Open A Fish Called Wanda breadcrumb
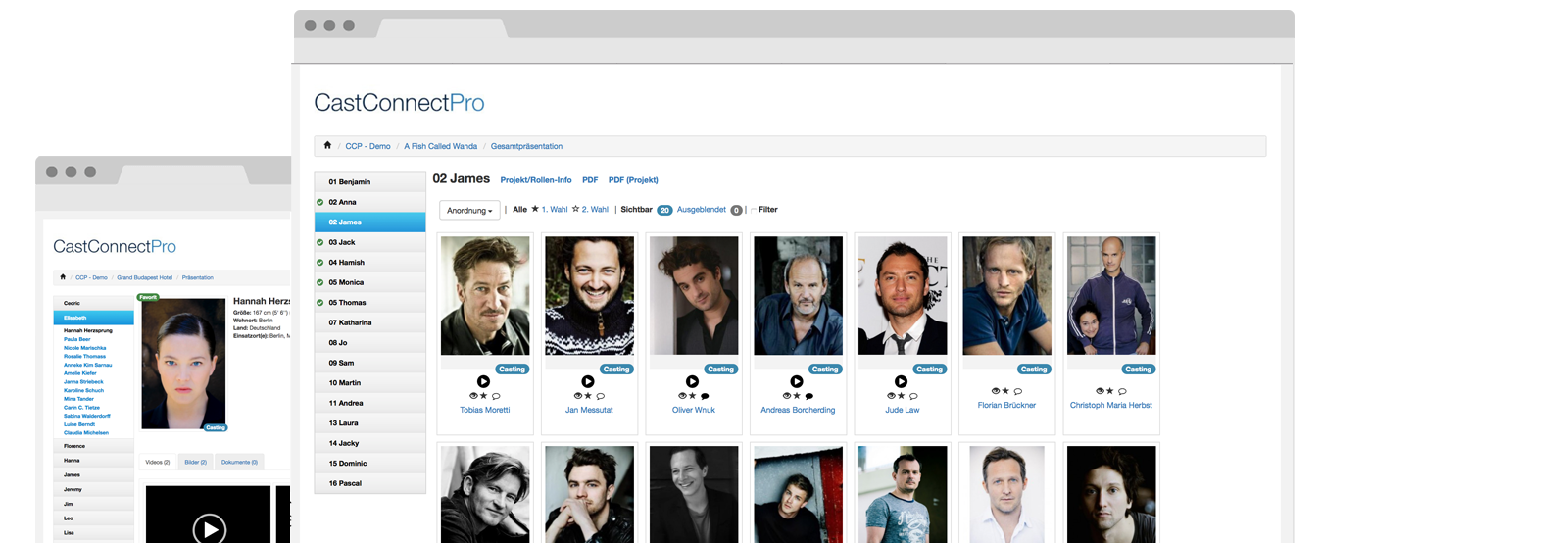Image resolution: width=1568 pixels, height=543 pixels. tap(441, 146)
